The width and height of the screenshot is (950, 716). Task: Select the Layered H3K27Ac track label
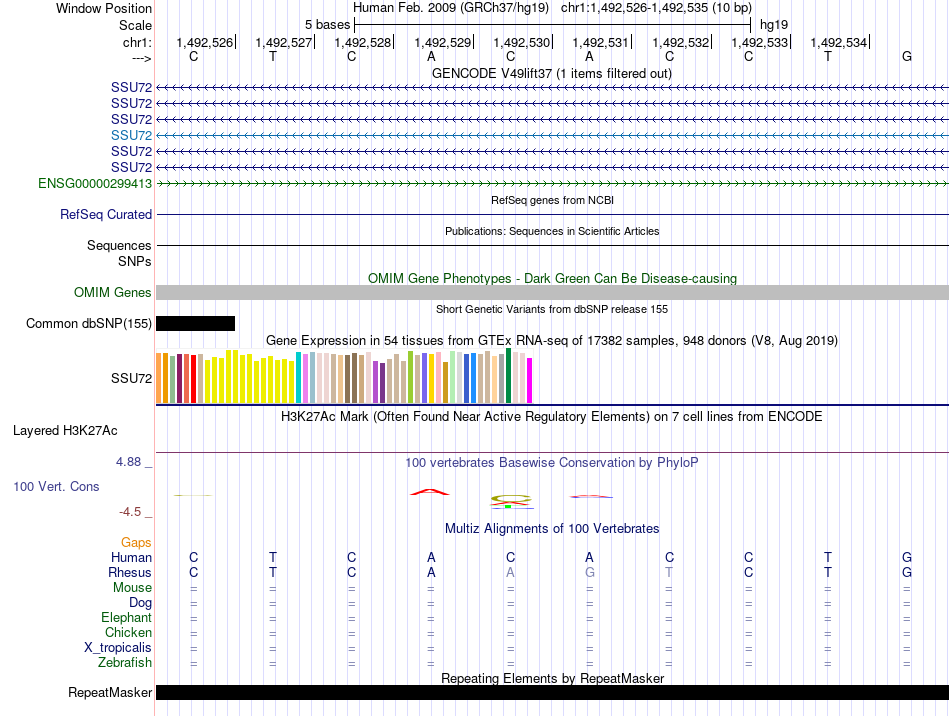click(65, 431)
